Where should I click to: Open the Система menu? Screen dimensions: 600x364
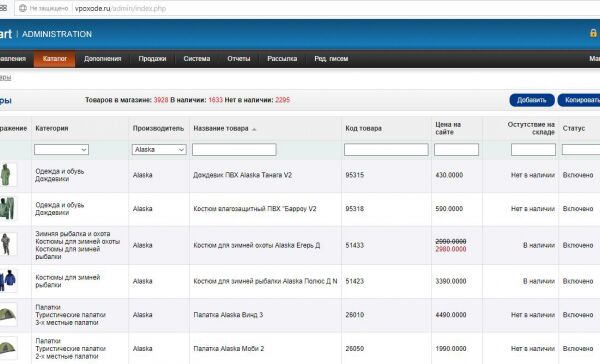pos(197,59)
